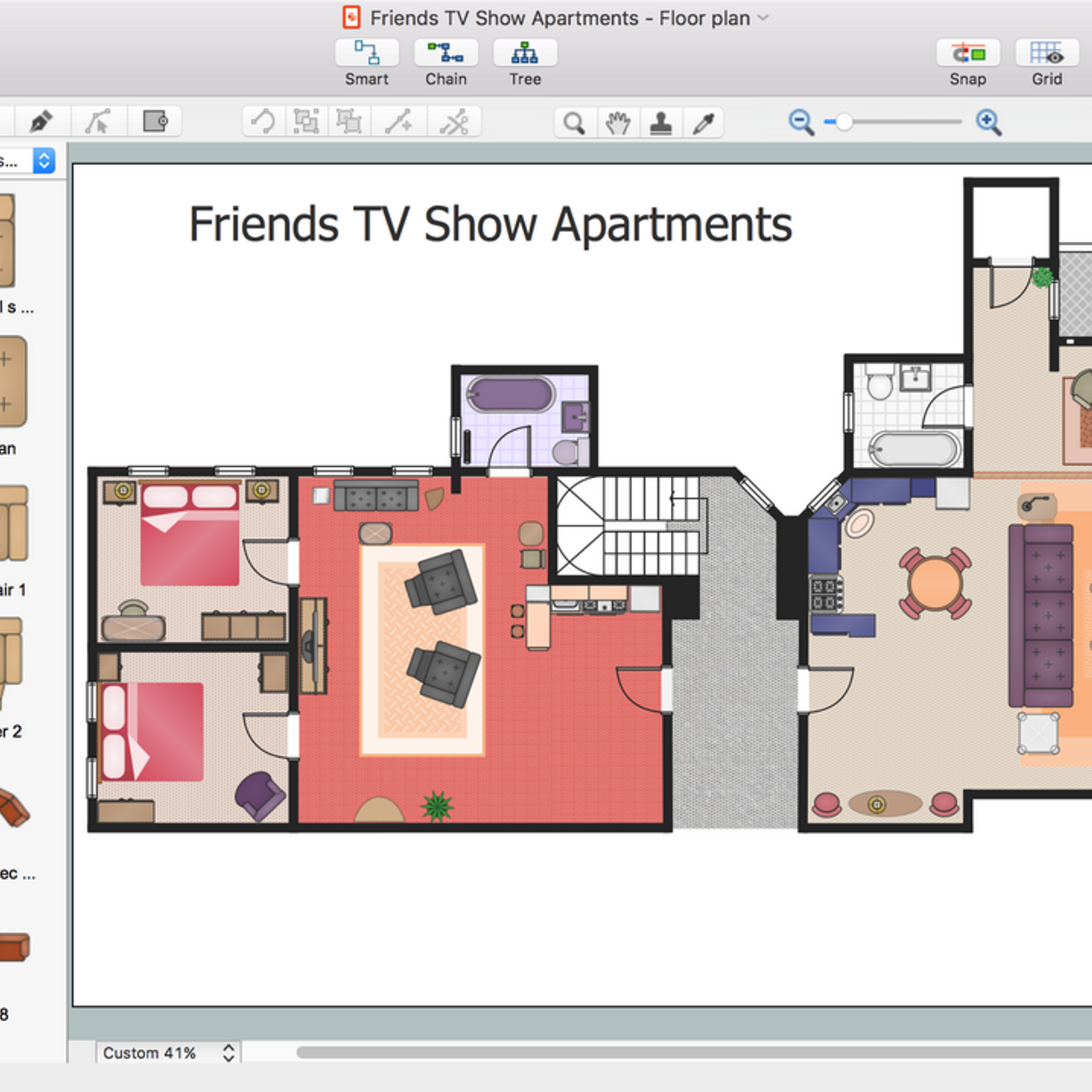
Task: Select the Pen drawing tool
Action: click(x=42, y=122)
